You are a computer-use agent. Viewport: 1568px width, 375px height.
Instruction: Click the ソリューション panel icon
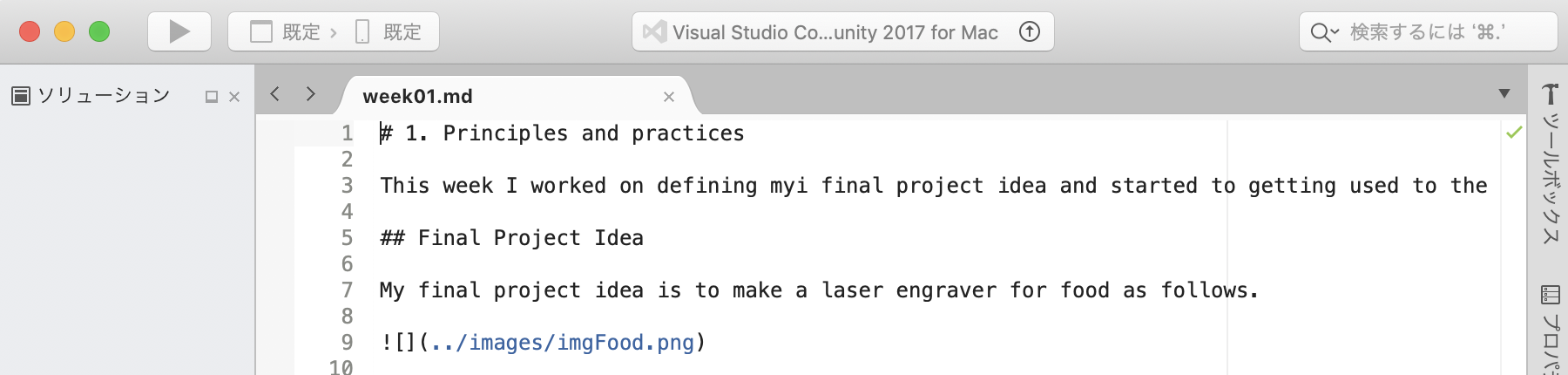pyautogui.click(x=21, y=96)
